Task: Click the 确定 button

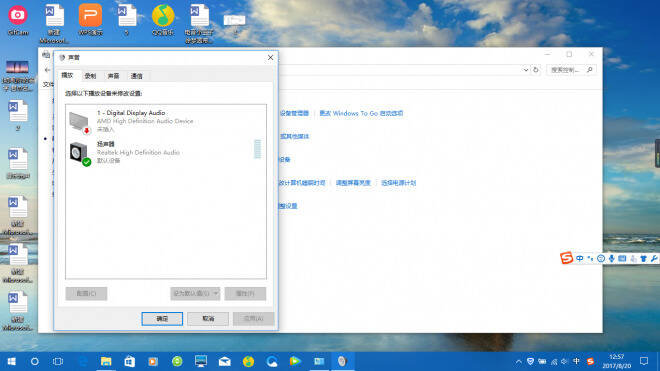Action: [162, 319]
